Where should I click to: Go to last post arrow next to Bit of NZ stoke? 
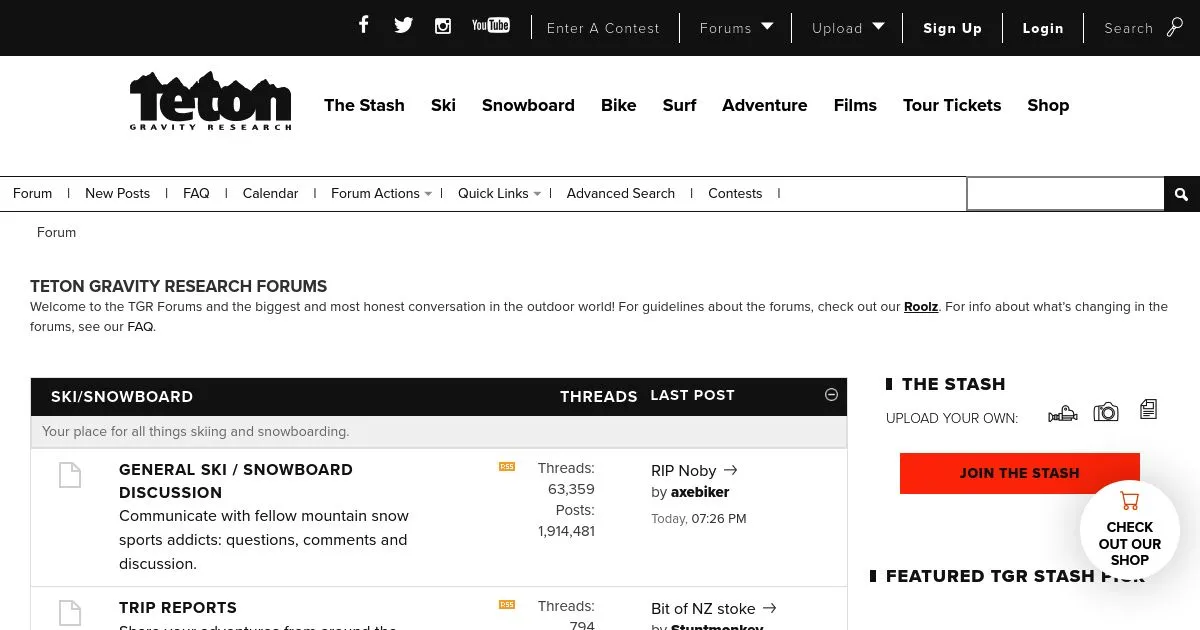pyautogui.click(x=769, y=608)
